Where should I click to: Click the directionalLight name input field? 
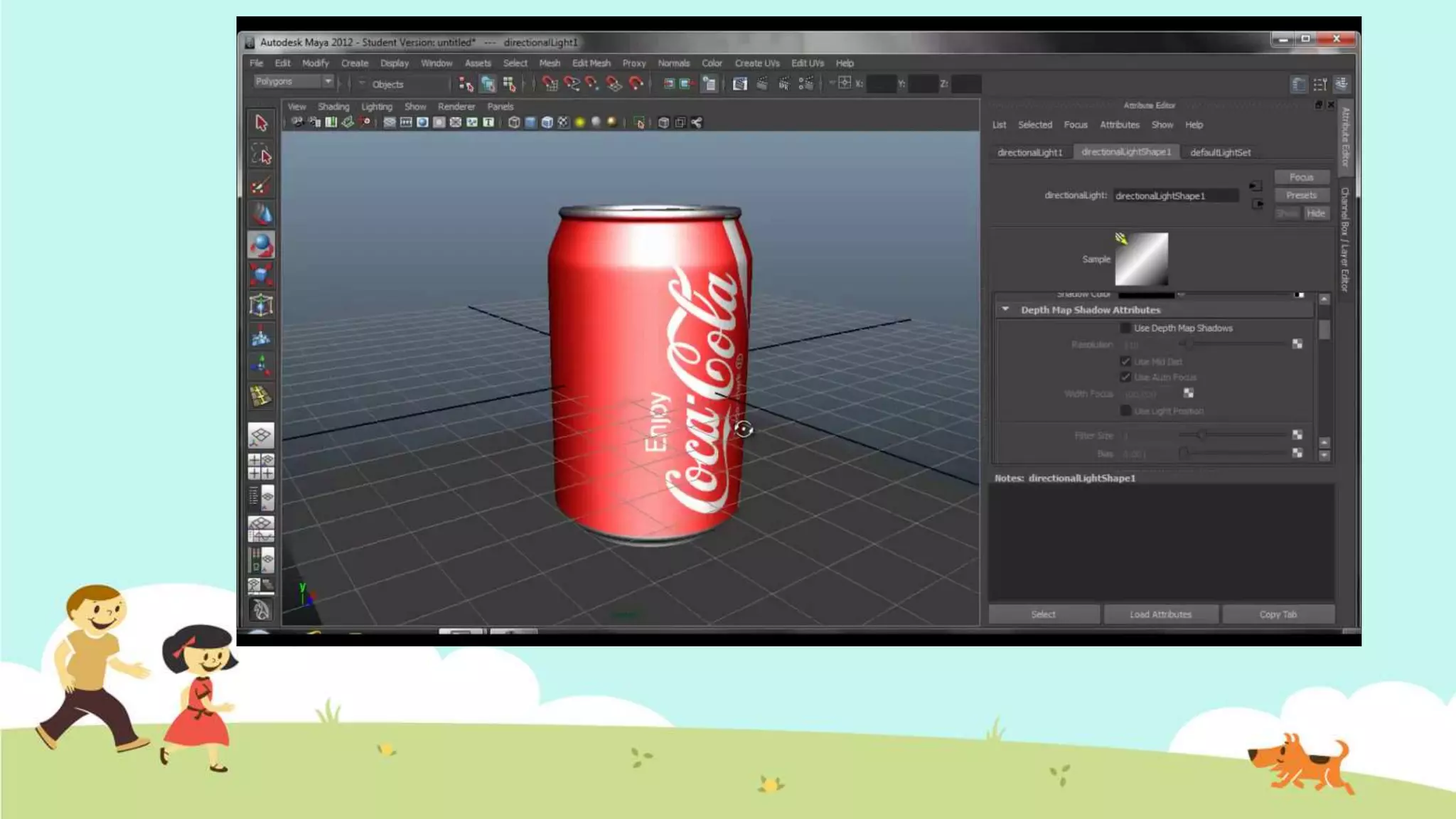click(1174, 196)
